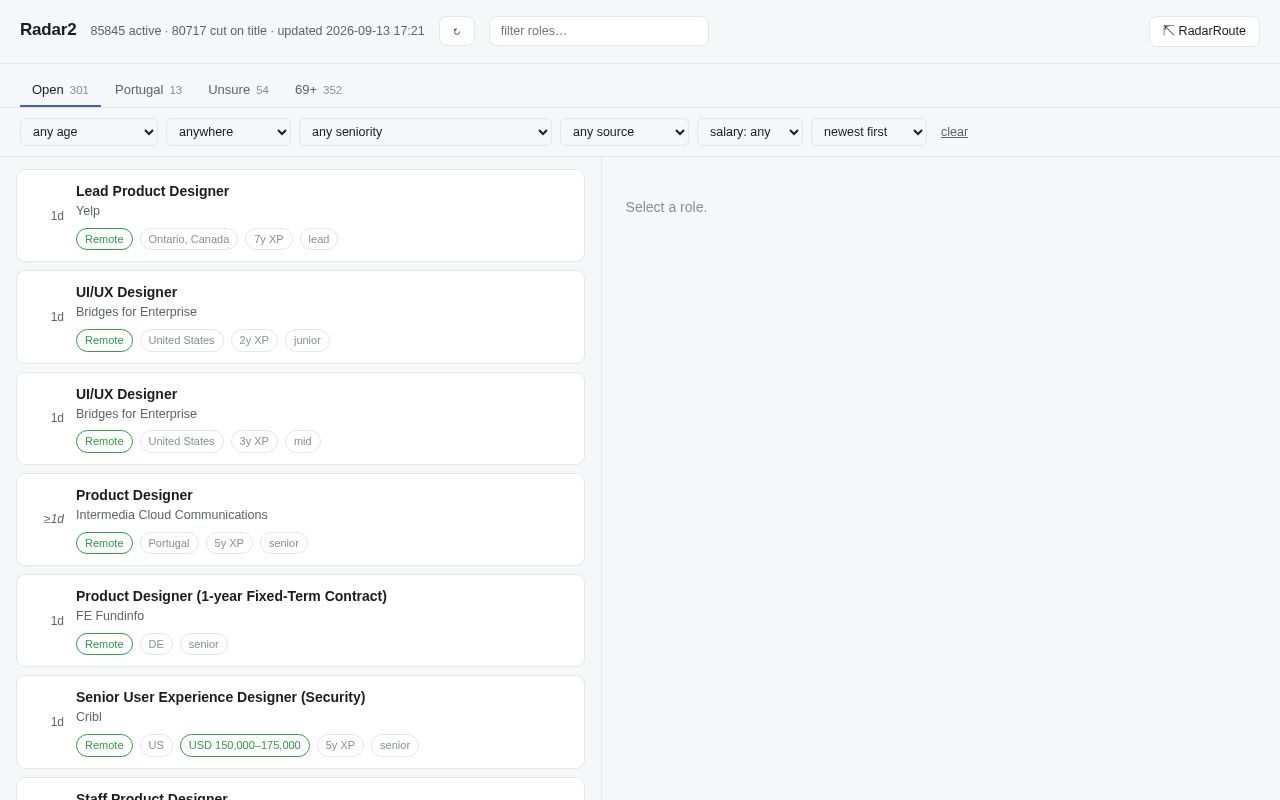
Task: Click the junior seniority tag
Action: (x=307, y=340)
